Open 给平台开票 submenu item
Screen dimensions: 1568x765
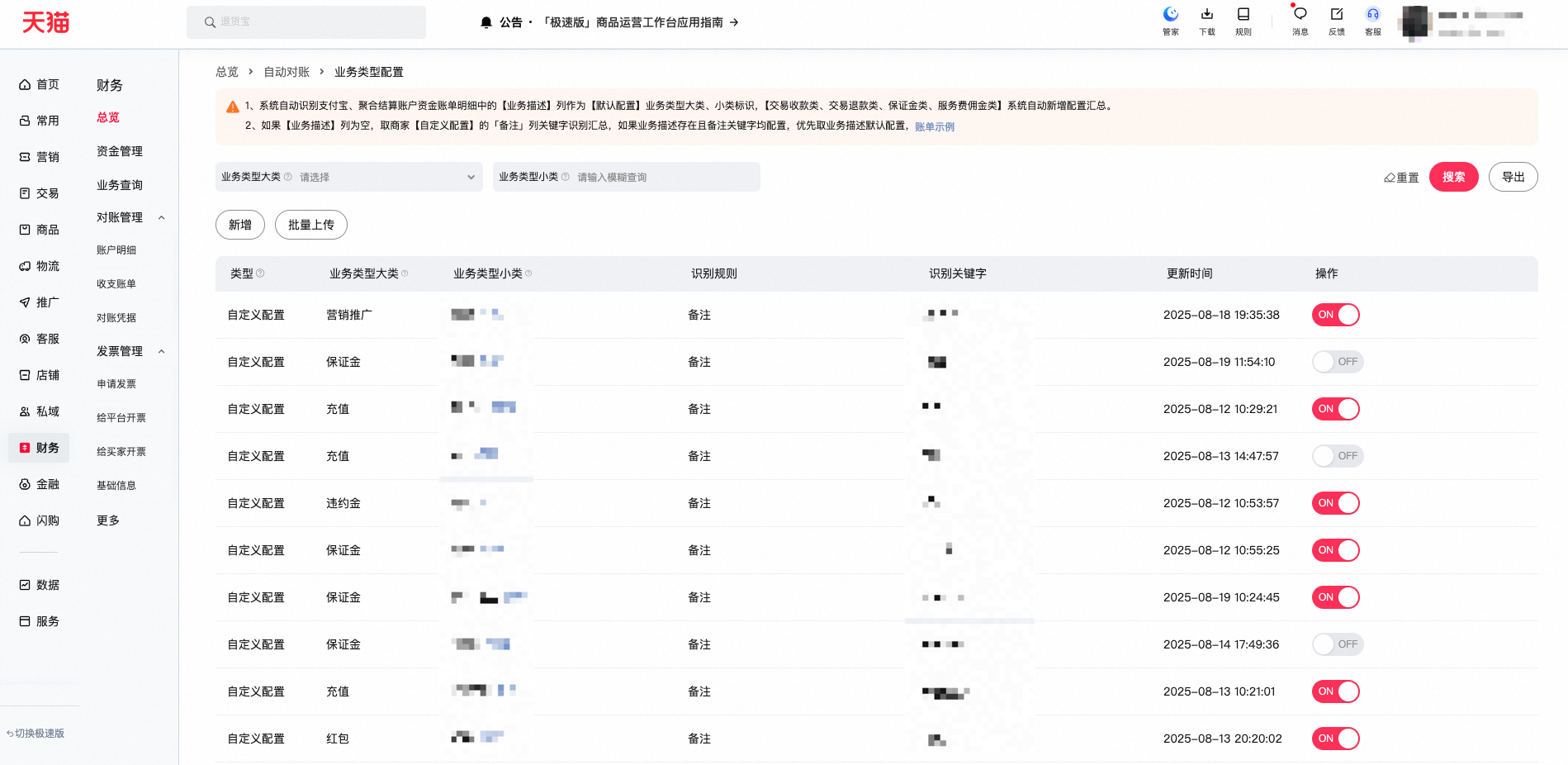pos(121,418)
